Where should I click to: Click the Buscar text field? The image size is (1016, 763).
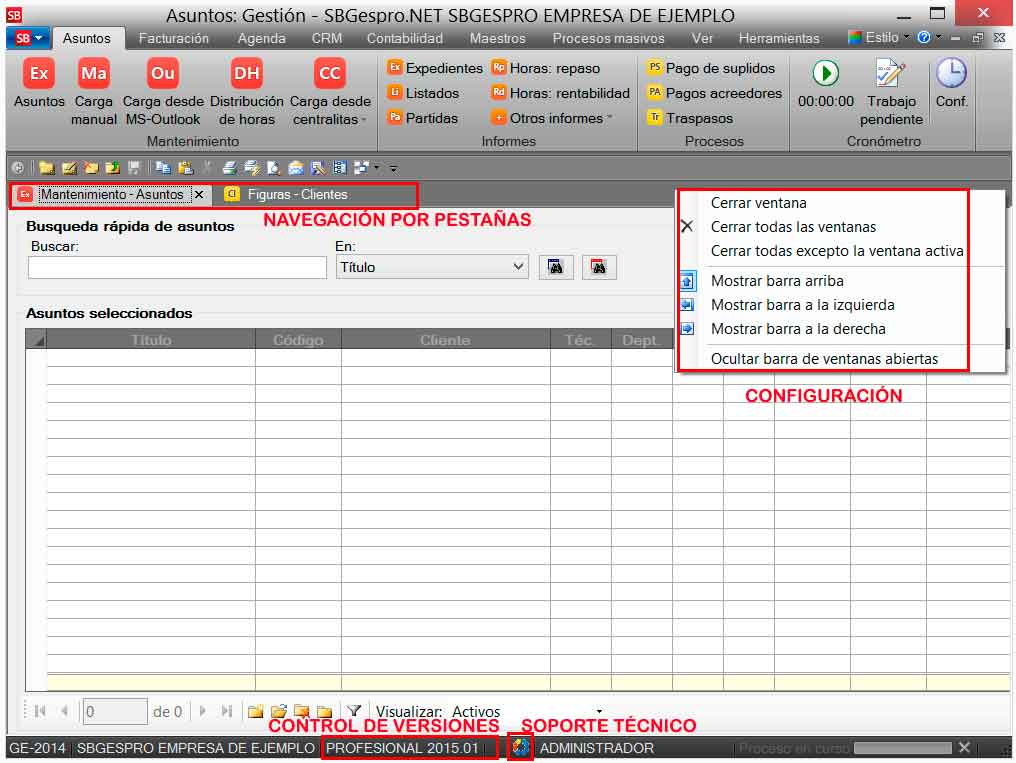point(177,267)
